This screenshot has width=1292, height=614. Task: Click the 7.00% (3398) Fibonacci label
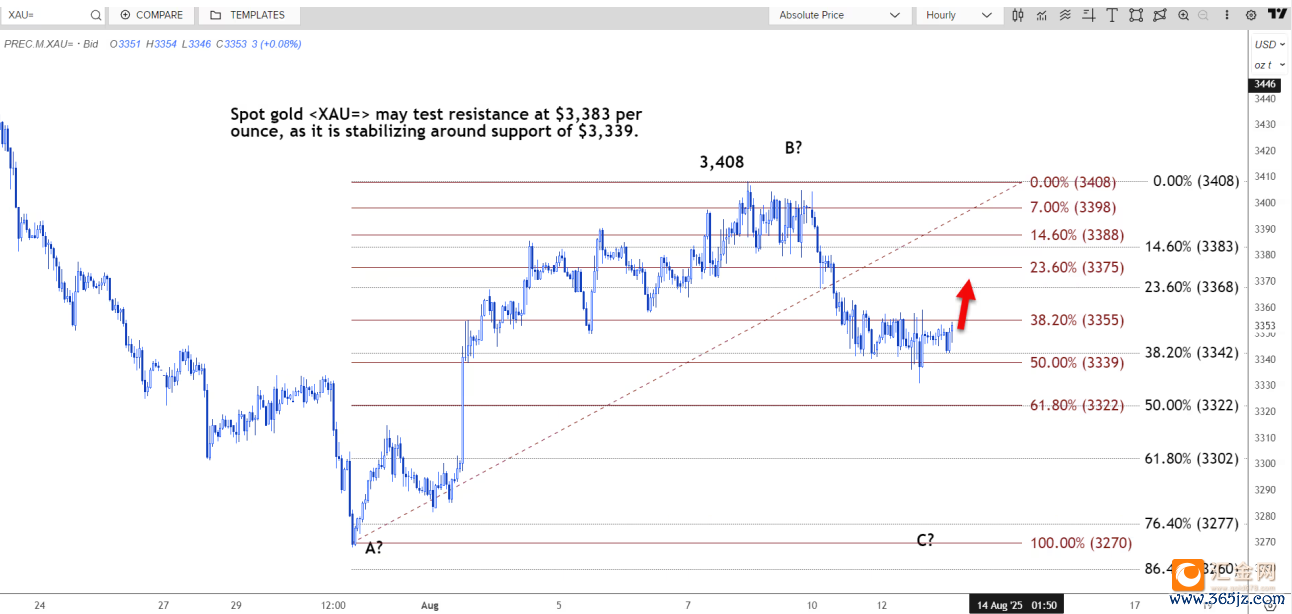(x=1073, y=207)
